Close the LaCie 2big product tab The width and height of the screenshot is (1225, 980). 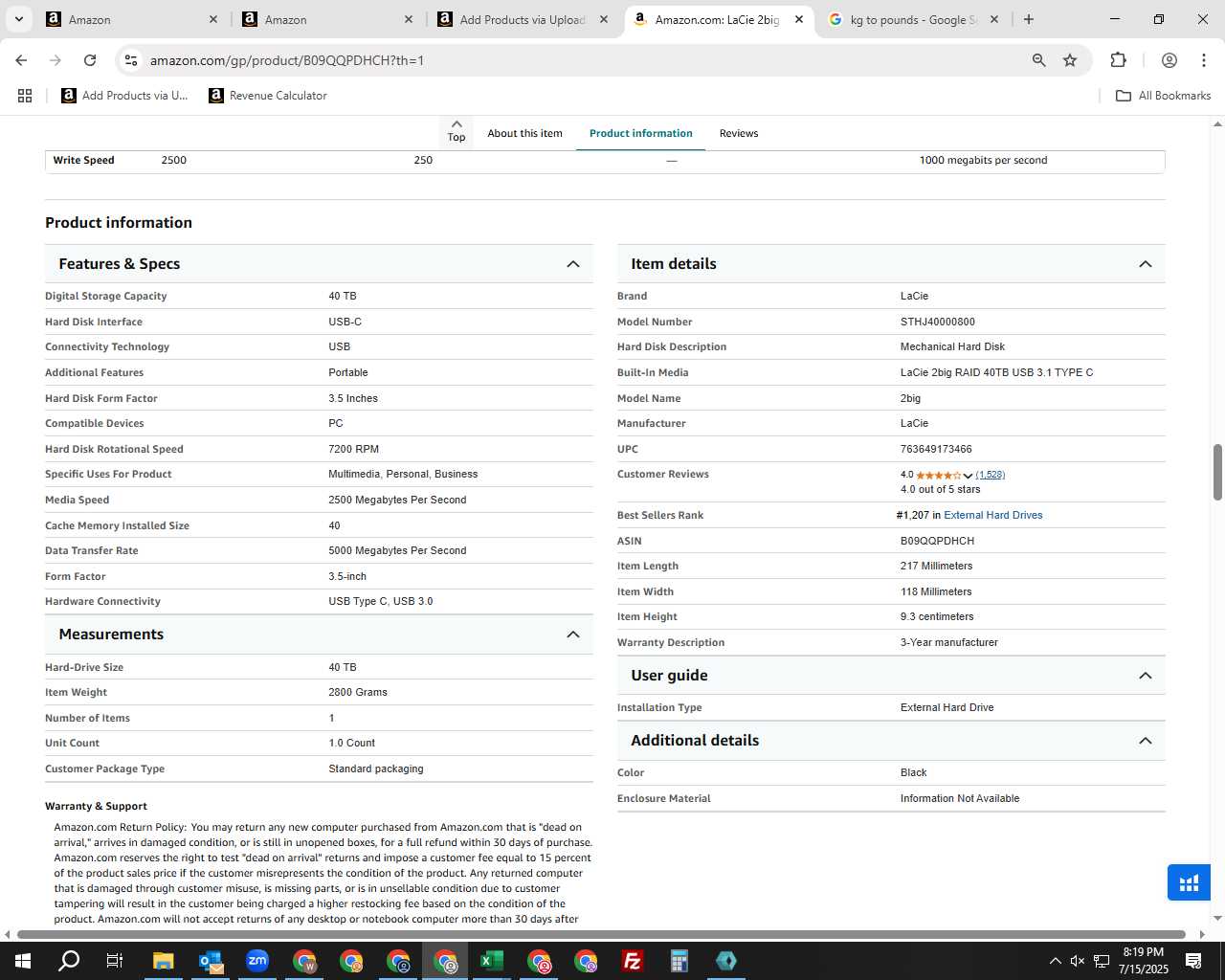tap(799, 19)
